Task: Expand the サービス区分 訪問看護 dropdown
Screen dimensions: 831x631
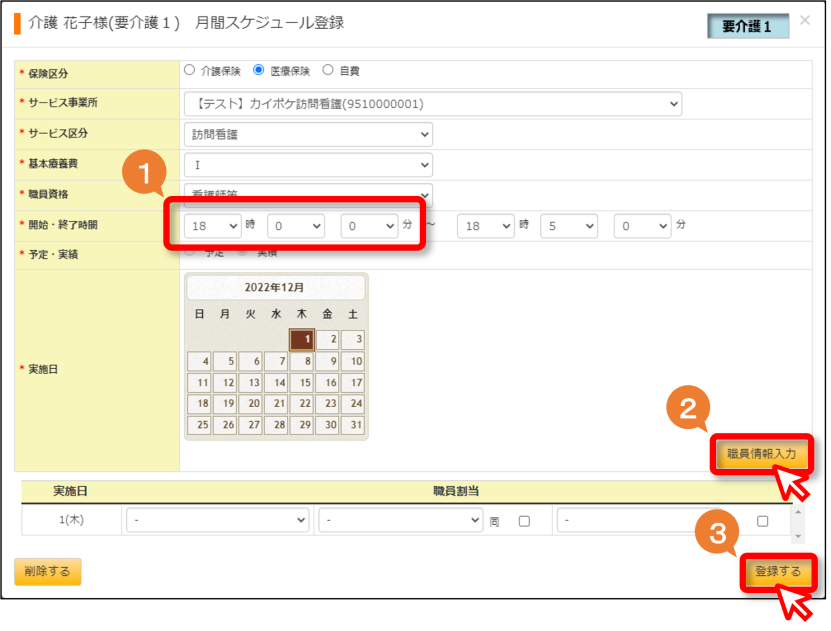Action: point(308,135)
